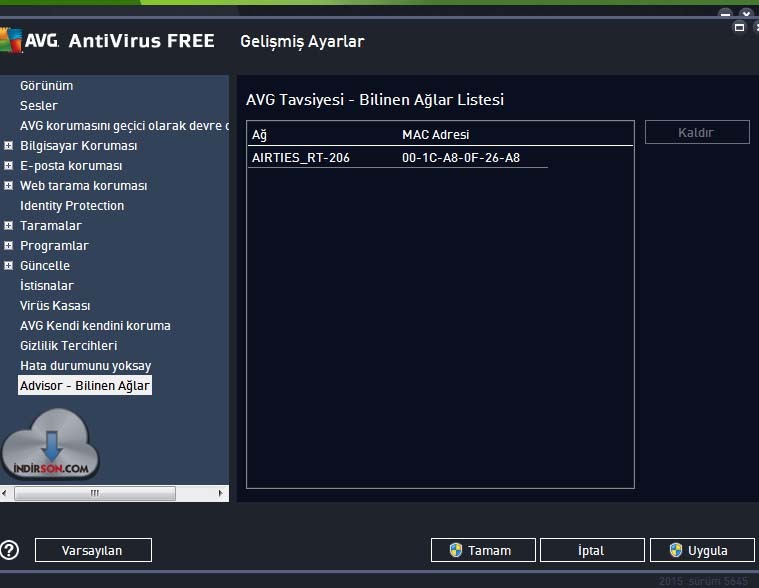Expand E-posta koruması tree node
The width and height of the screenshot is (759, 588).
8,166
